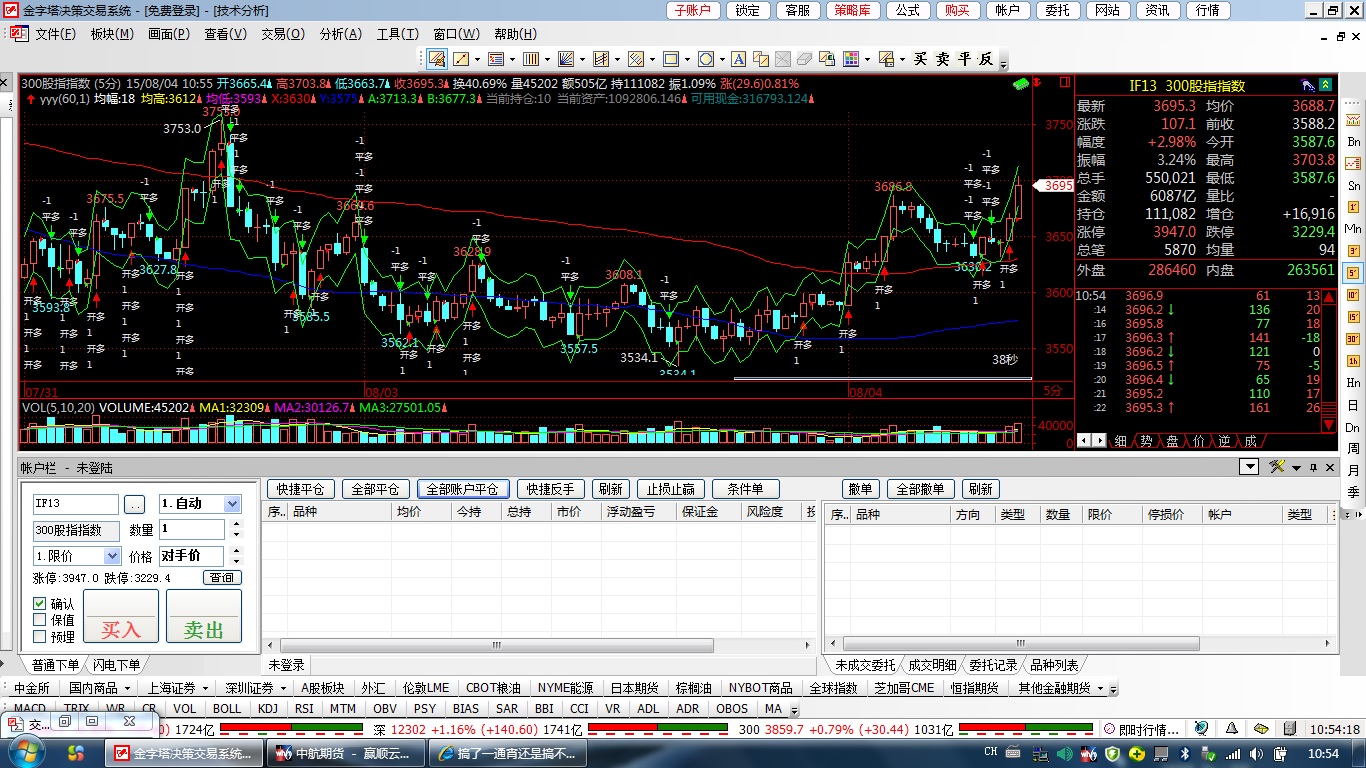Click the 快捷平仓 button
Viewport: 1366px width, 768px height.
pos(301,489)
